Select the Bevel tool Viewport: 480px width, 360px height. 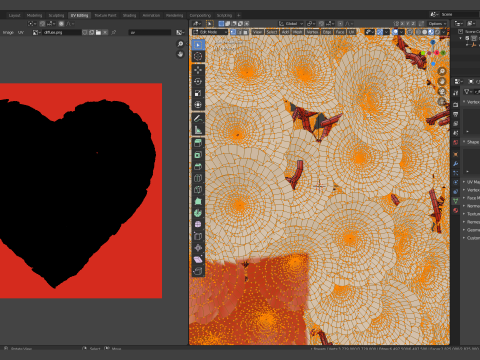(x=198, y=167)
